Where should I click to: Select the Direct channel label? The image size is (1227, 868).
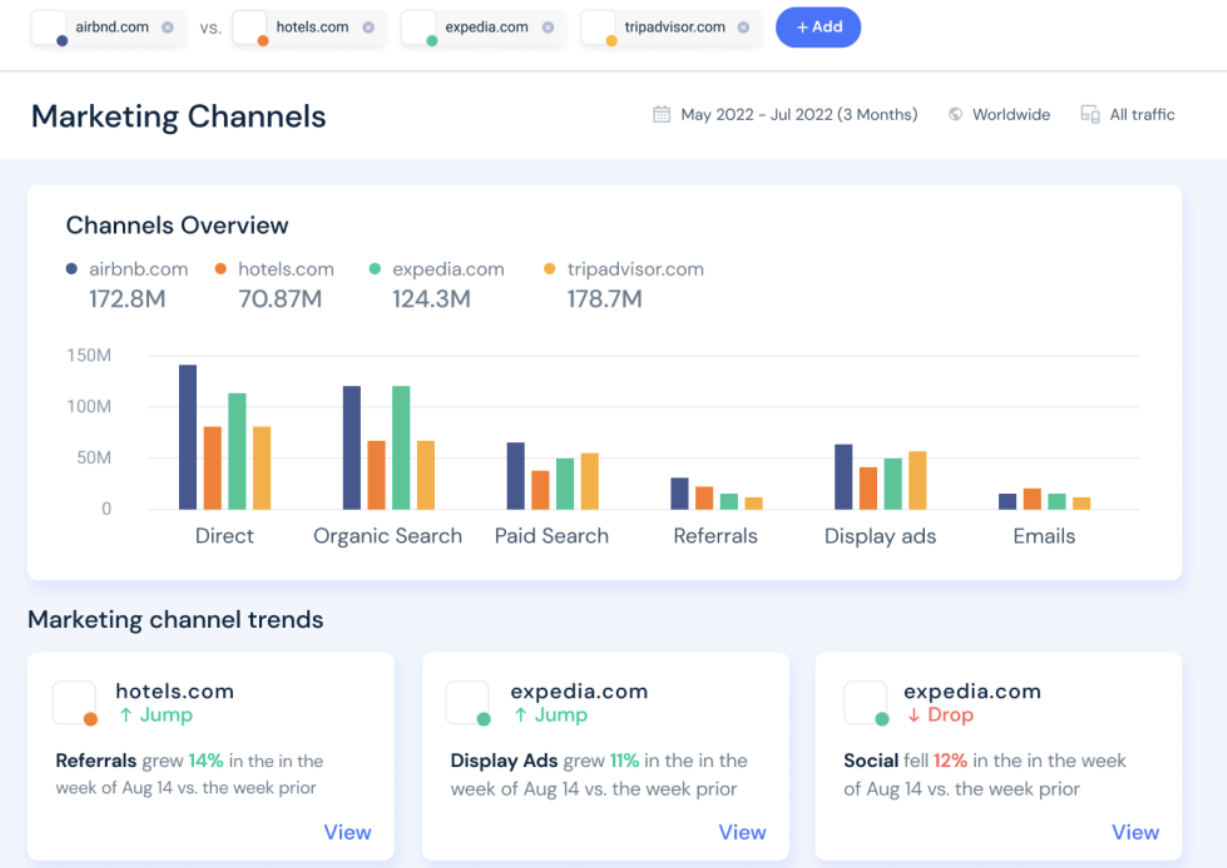[224, 536]
